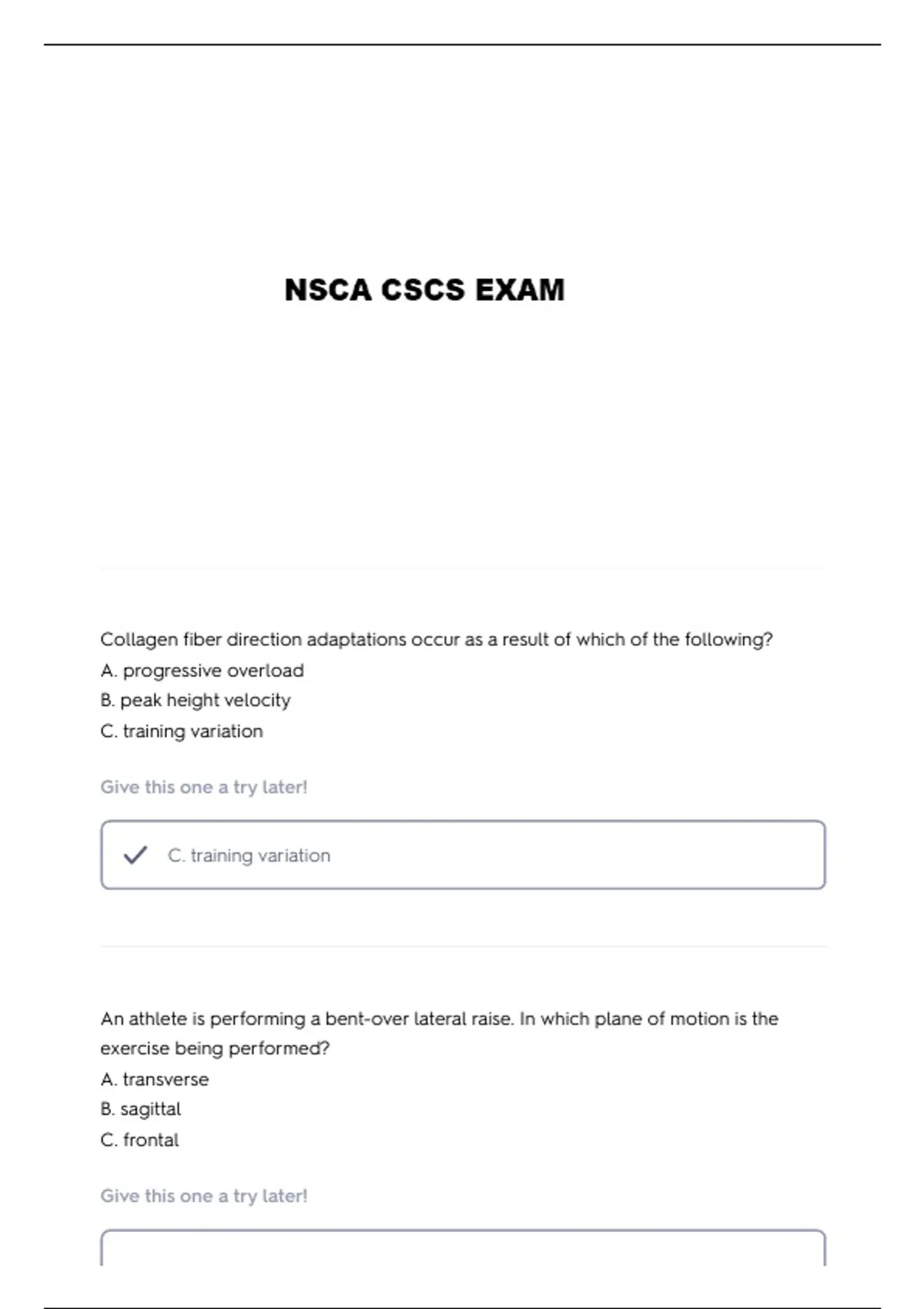
Task: Click the top horizontal page border line
Action: coord(462,45)
